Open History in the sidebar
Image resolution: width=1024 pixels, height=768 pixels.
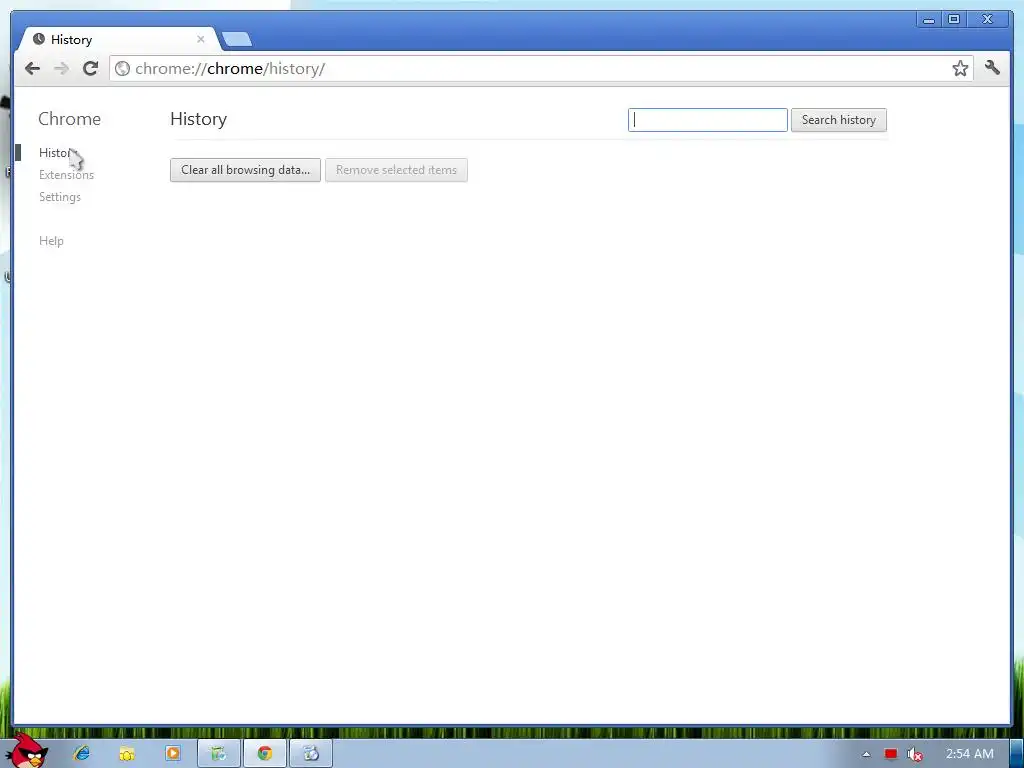point(57,153)
